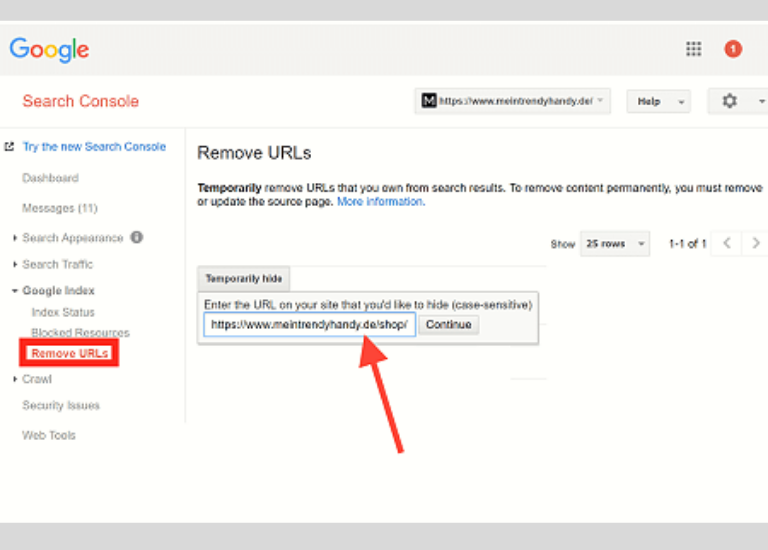The width and height of the screenshot is (768, 550).
Task: Open Index Status page
Action: click(63, 312)
